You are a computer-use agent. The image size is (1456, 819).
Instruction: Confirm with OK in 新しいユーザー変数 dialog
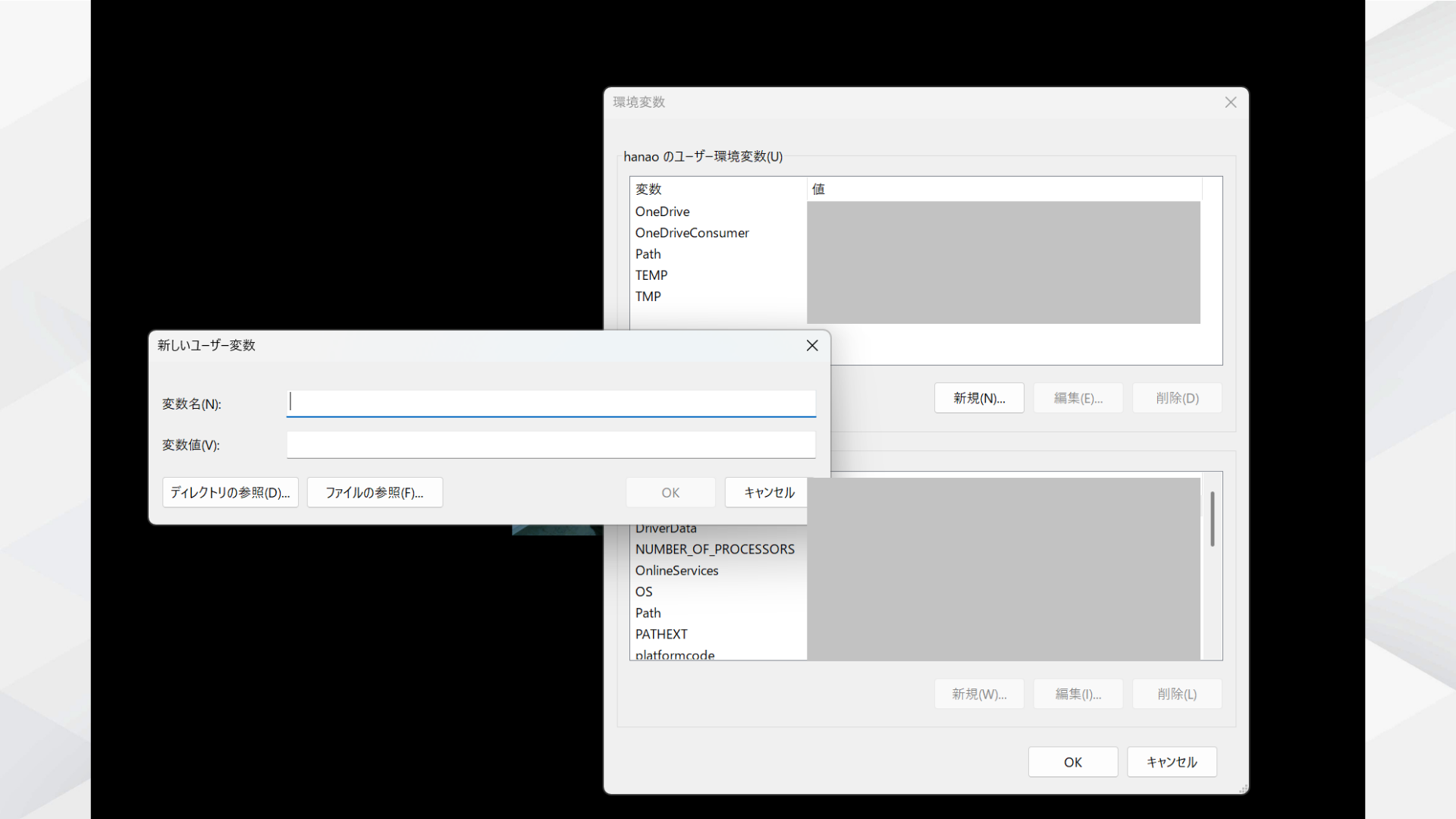670,492
